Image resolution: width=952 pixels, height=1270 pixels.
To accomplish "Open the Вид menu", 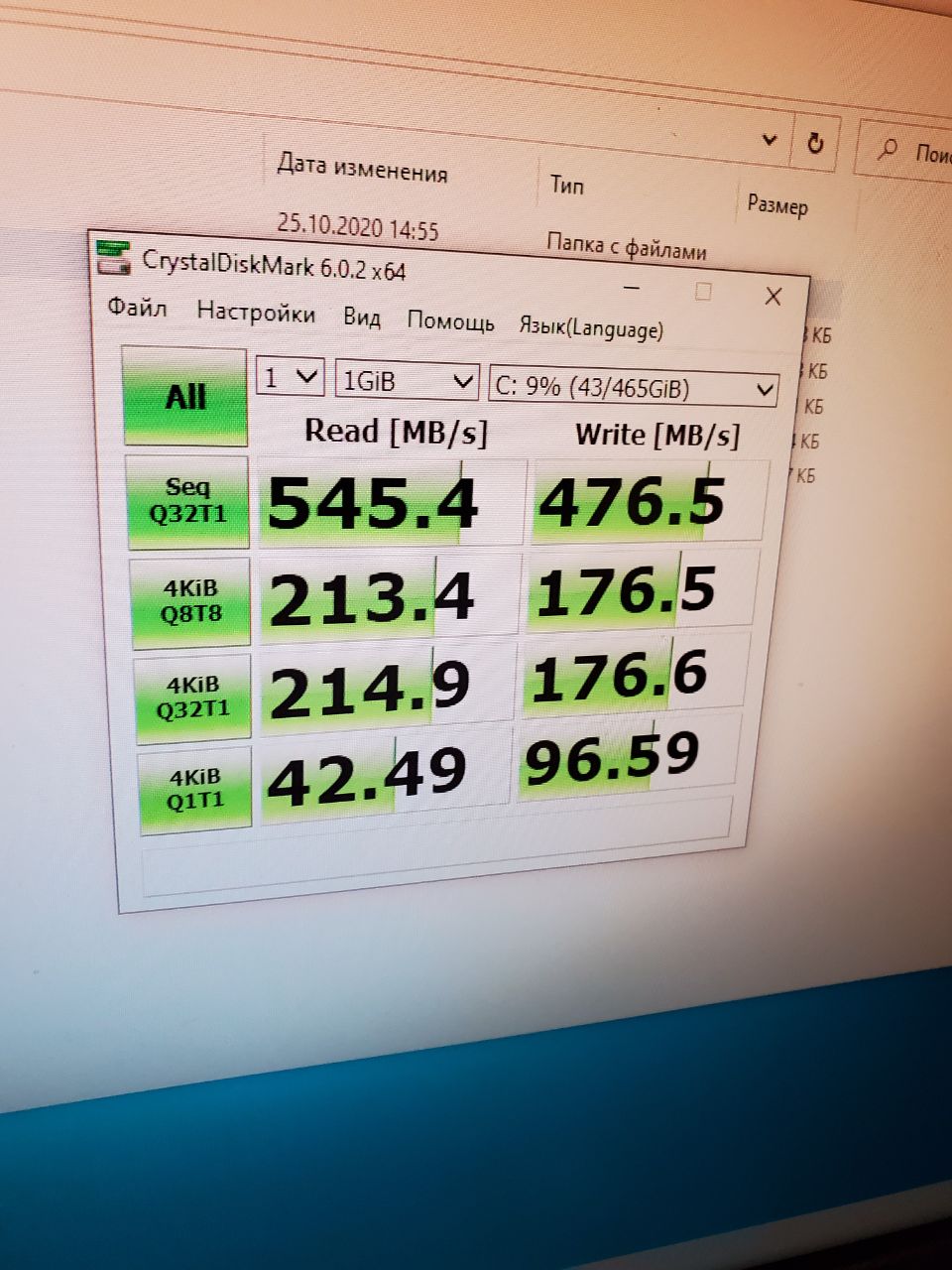I will coord(362,317).
